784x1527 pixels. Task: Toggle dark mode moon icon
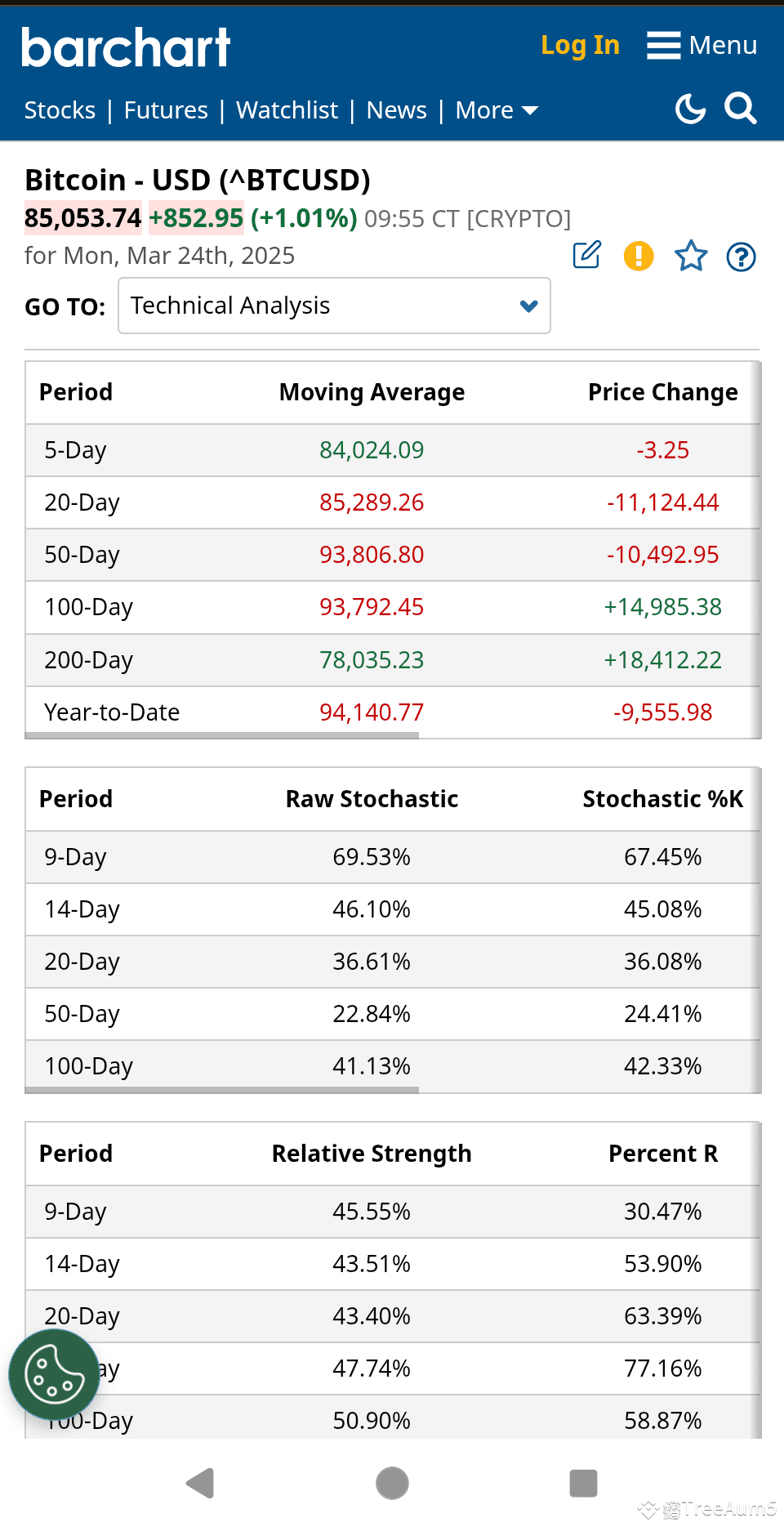[x=690, y=109]
